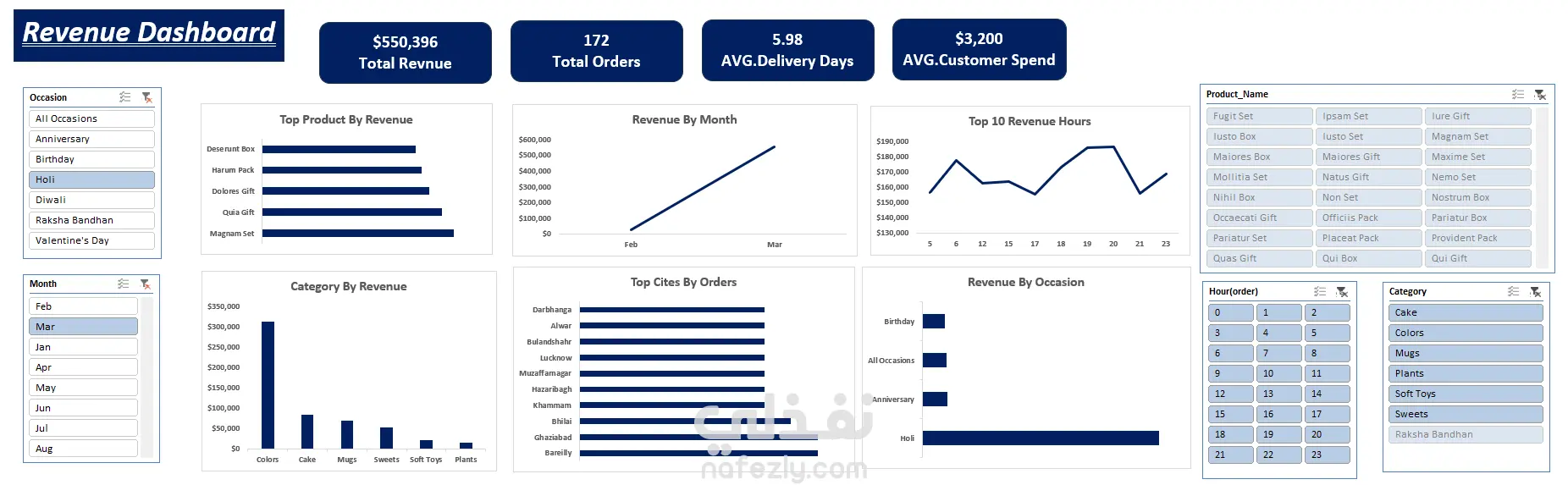Screen dimensions: 1568x485
Task: Click the Colors bar in Category By Revenue
Action: [x=268, y=385]
